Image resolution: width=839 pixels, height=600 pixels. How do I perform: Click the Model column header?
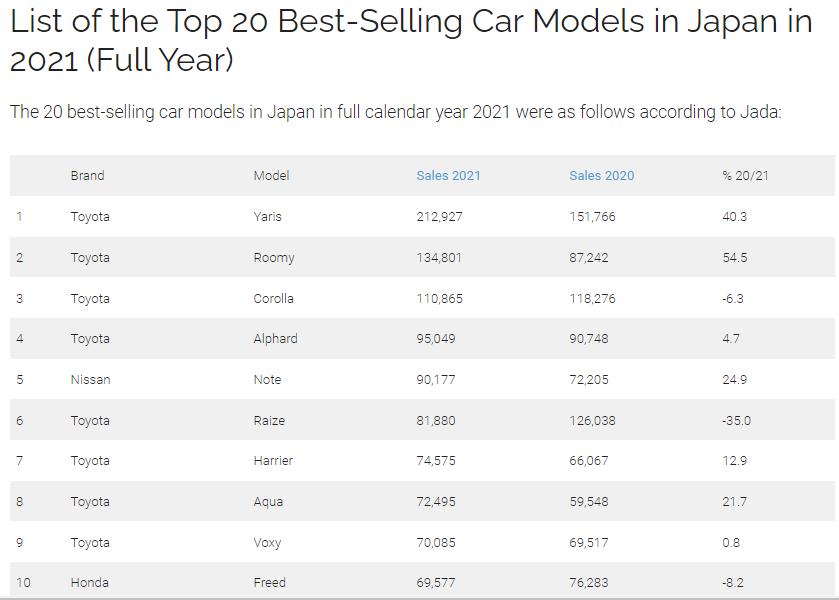(271, 175)
